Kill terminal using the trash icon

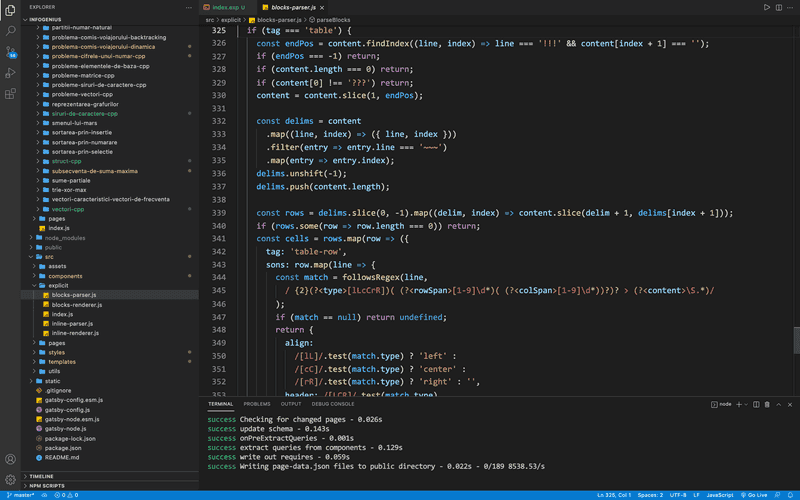coord(766,404)
